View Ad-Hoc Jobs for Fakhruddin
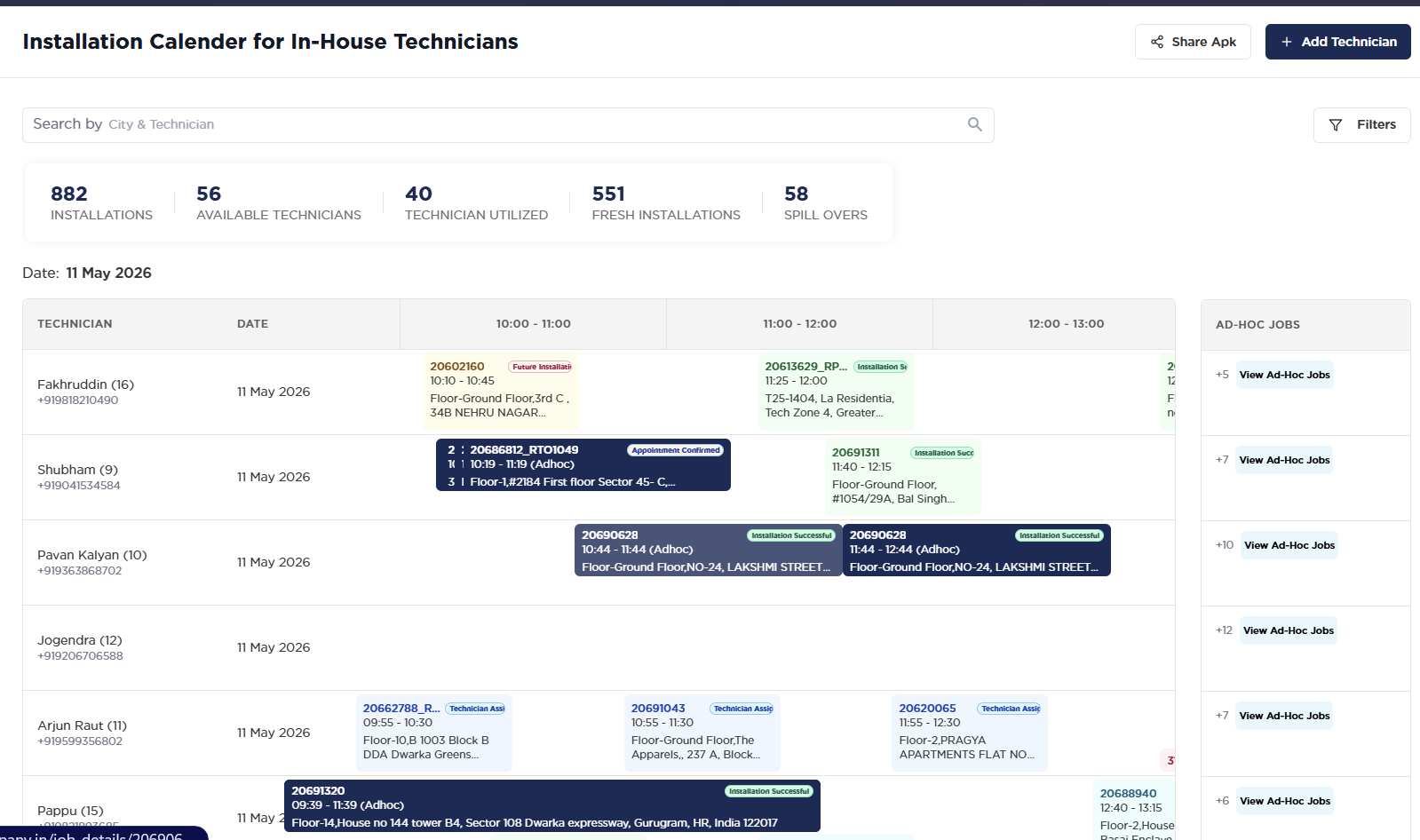 tap(1284, 375)
